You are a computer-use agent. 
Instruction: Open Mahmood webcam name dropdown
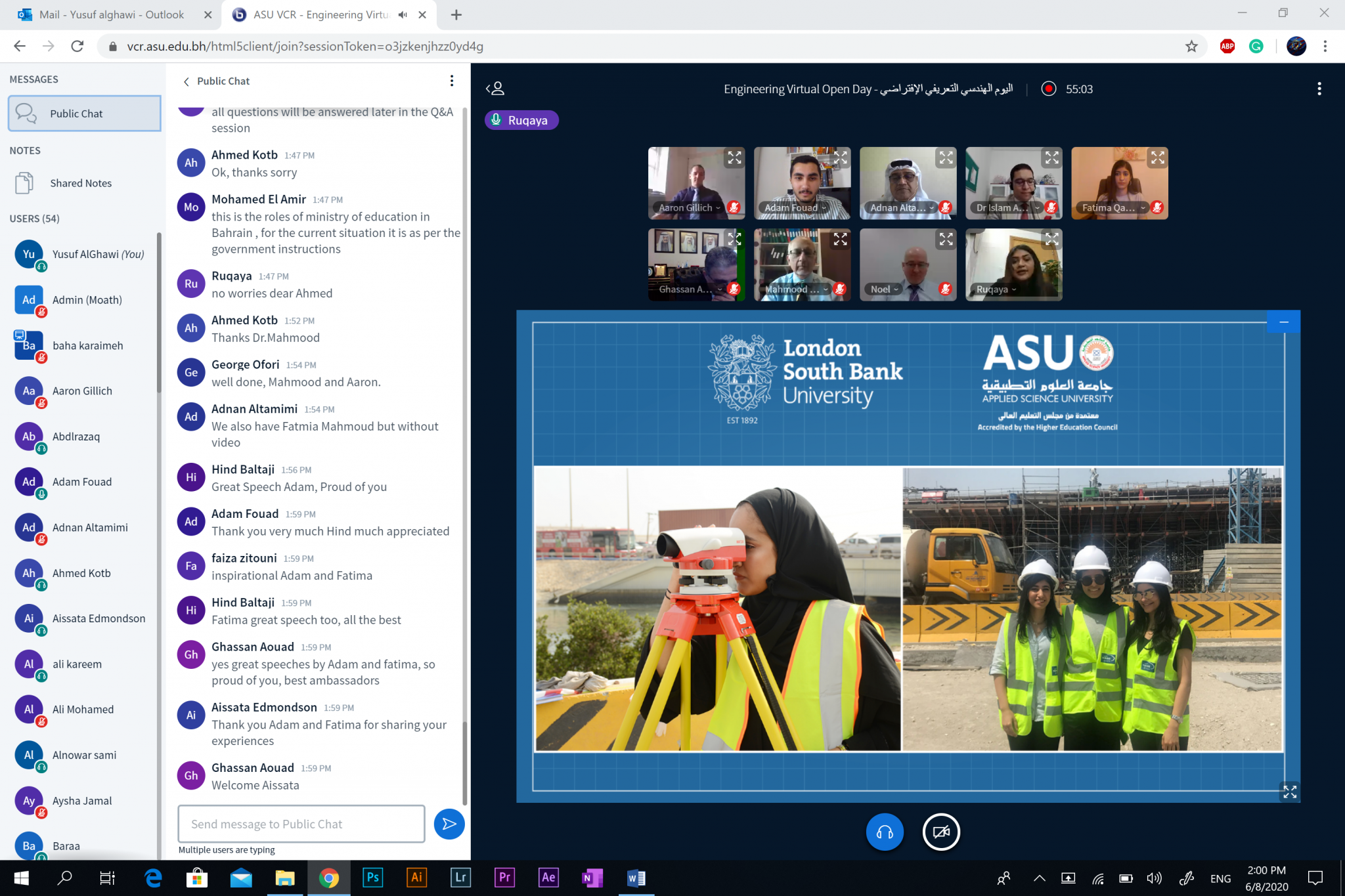[x=795, y=289]
